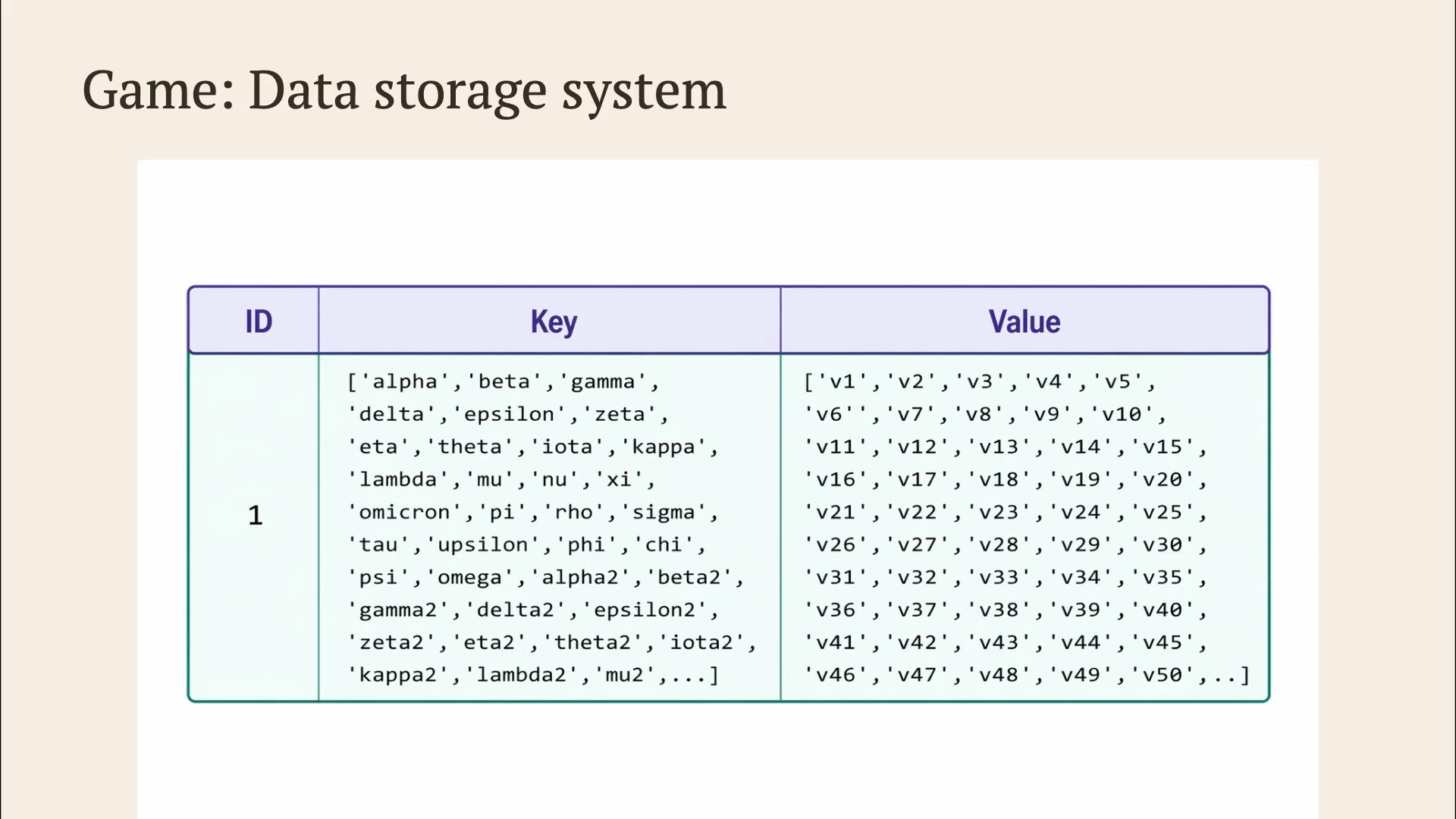Click the 'alpha' entry in the Key list
The image size is (1456, 819).
click(x=405, y=381)
